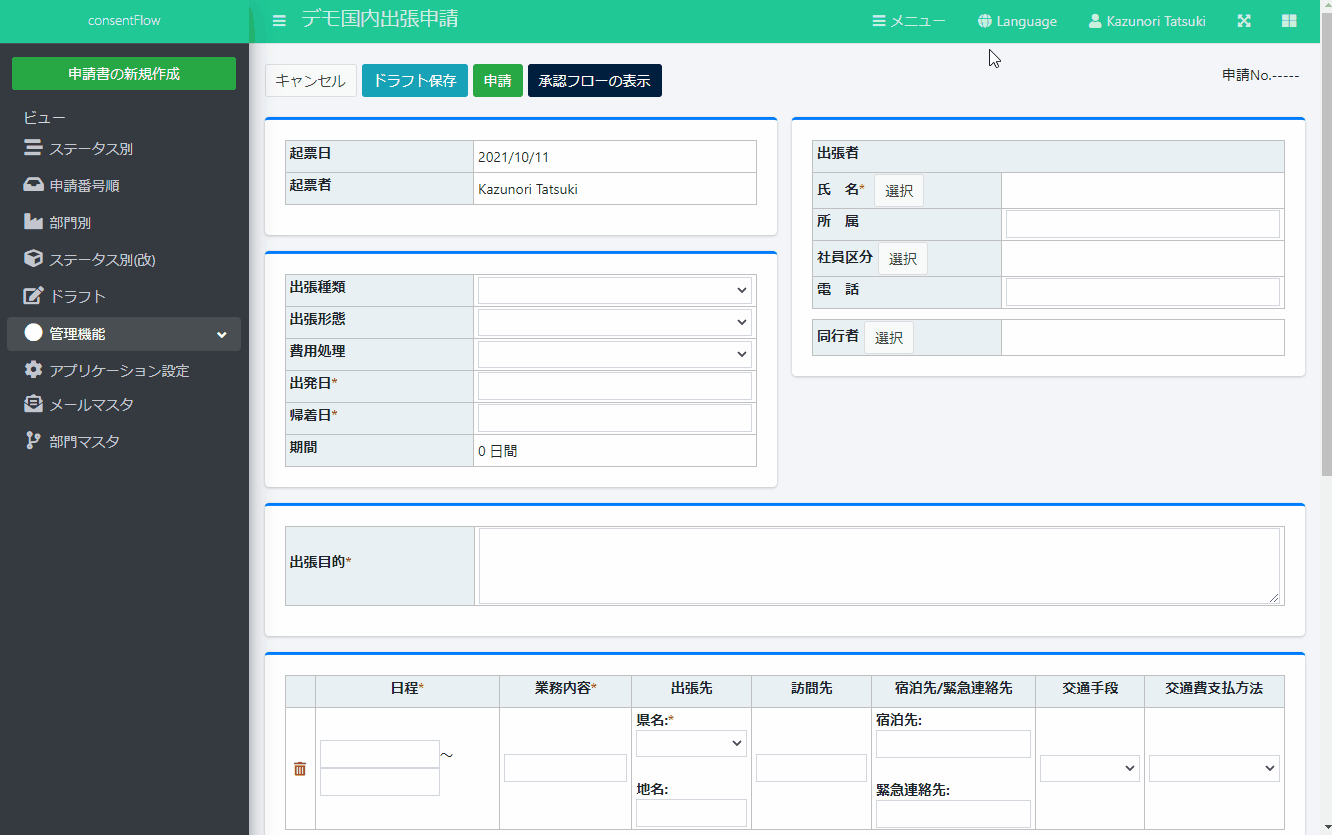Screen dimensions: 1332x835
Task: Open the grid layout icon at top right
Action: (x=1289, y=21)
